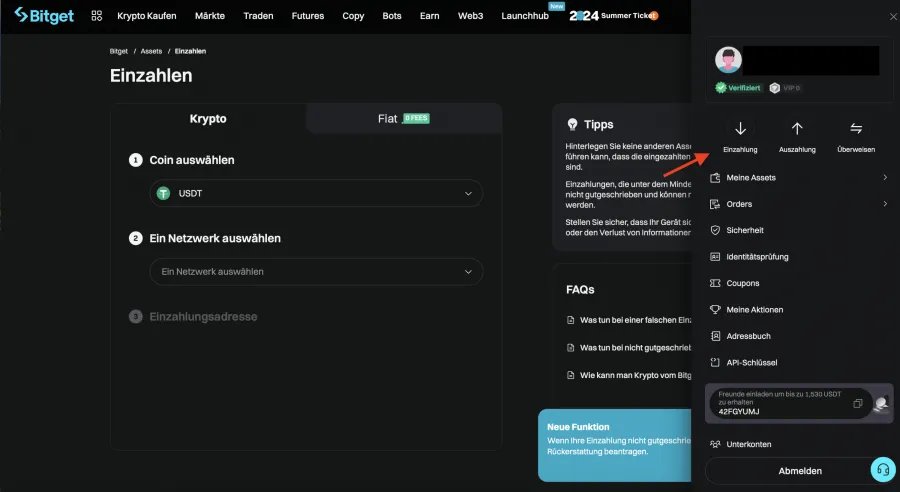This screenshot has width=900, height=492.
Task: Click the Einzahlung down-arrow icon
Action: (740, 128)
